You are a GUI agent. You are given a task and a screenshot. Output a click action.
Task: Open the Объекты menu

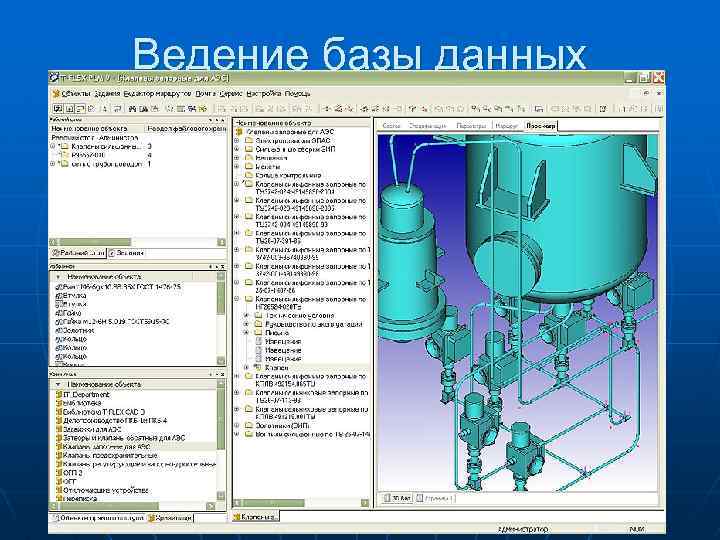tap(76, 94)
